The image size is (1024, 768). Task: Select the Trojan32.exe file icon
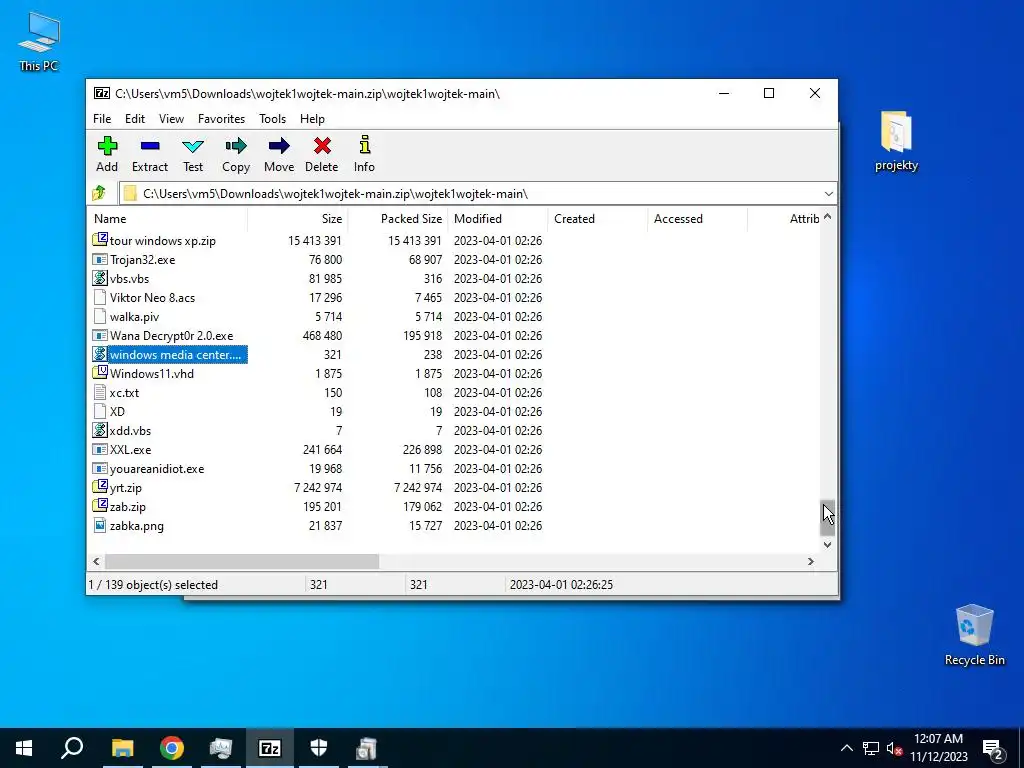100,260
